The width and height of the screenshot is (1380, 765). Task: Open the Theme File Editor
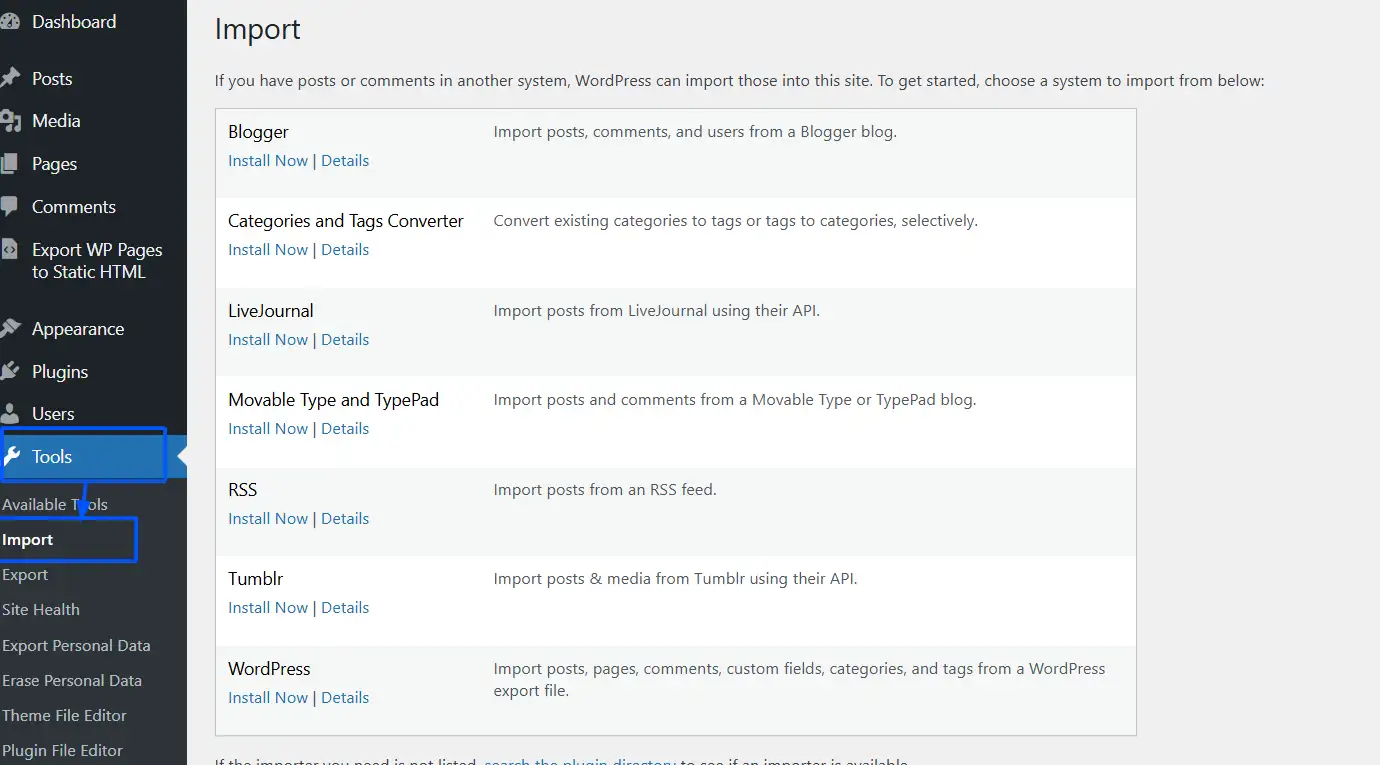(64, 716)
